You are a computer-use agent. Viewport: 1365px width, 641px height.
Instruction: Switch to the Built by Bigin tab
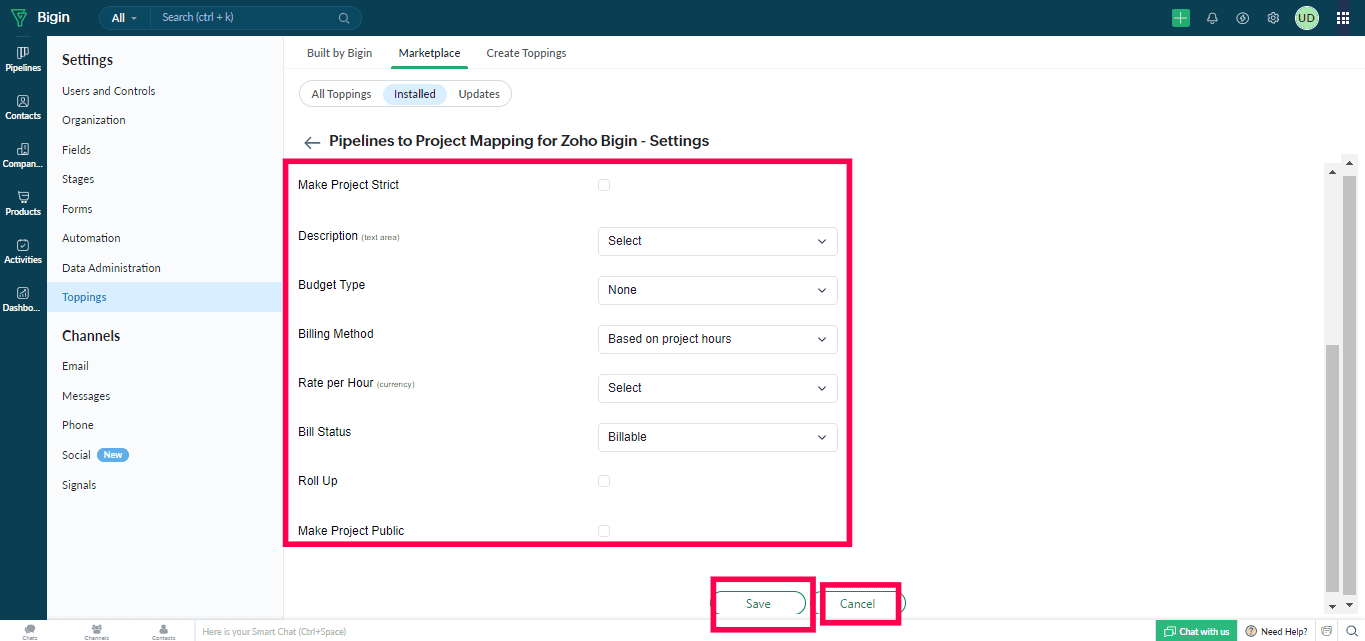[x=339, y=53]
